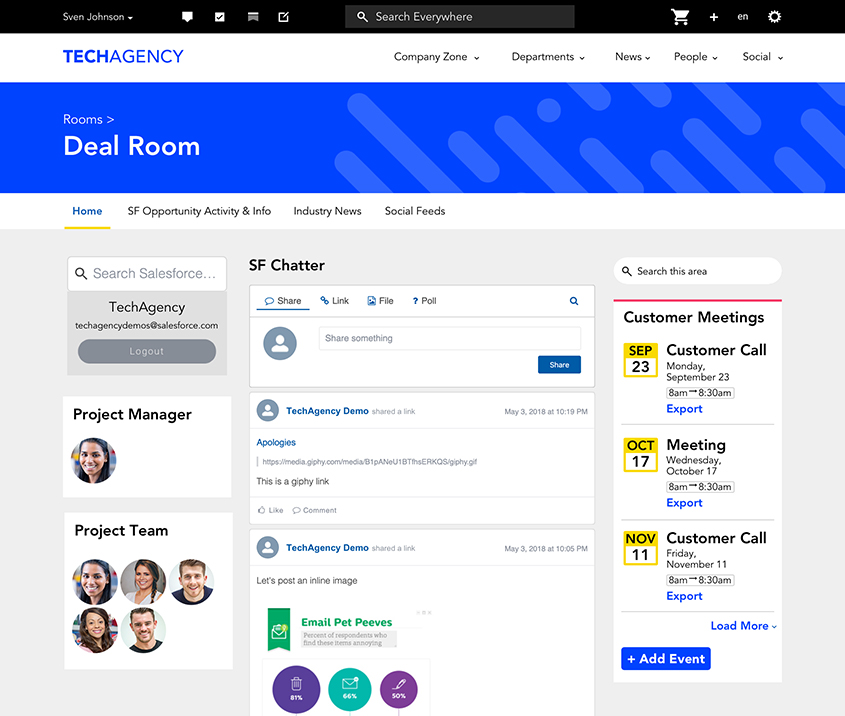The height and width of the screenshot is (716, 845).
Task: Open the settings gear icon
Action: pos(774,17)
